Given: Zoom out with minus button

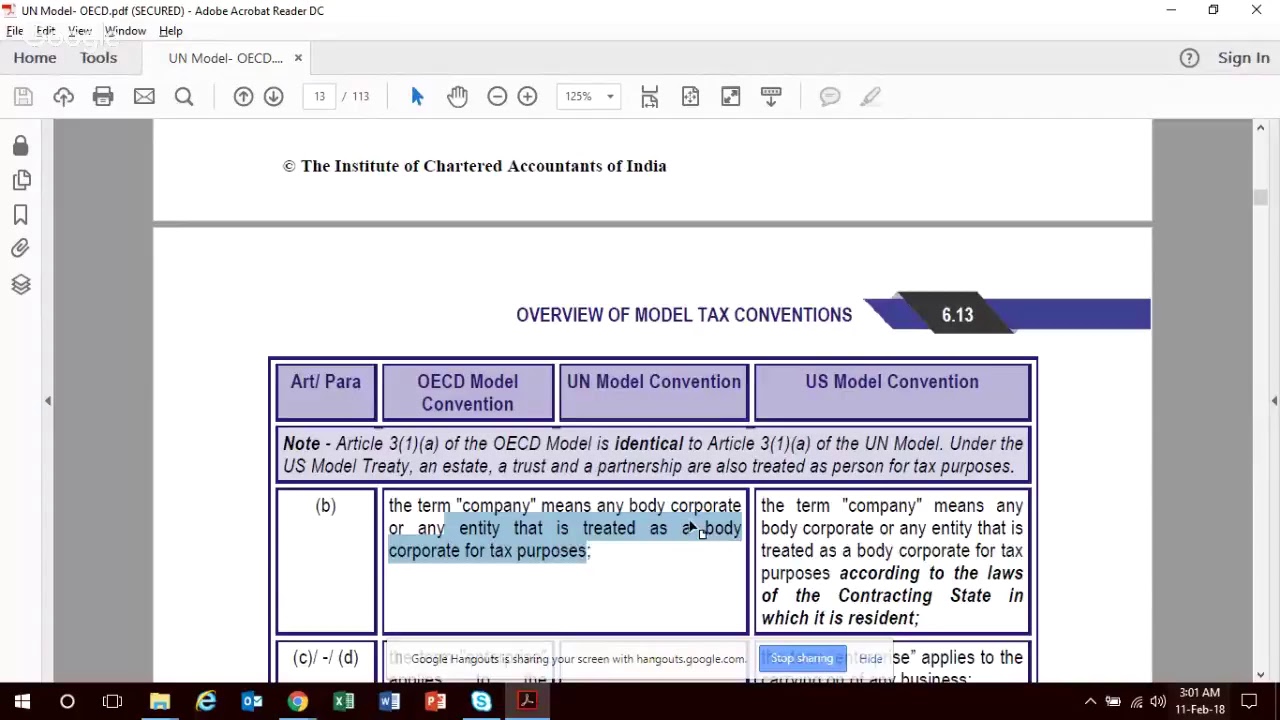Looking at the screenshot, I should [x=497, y=96].
